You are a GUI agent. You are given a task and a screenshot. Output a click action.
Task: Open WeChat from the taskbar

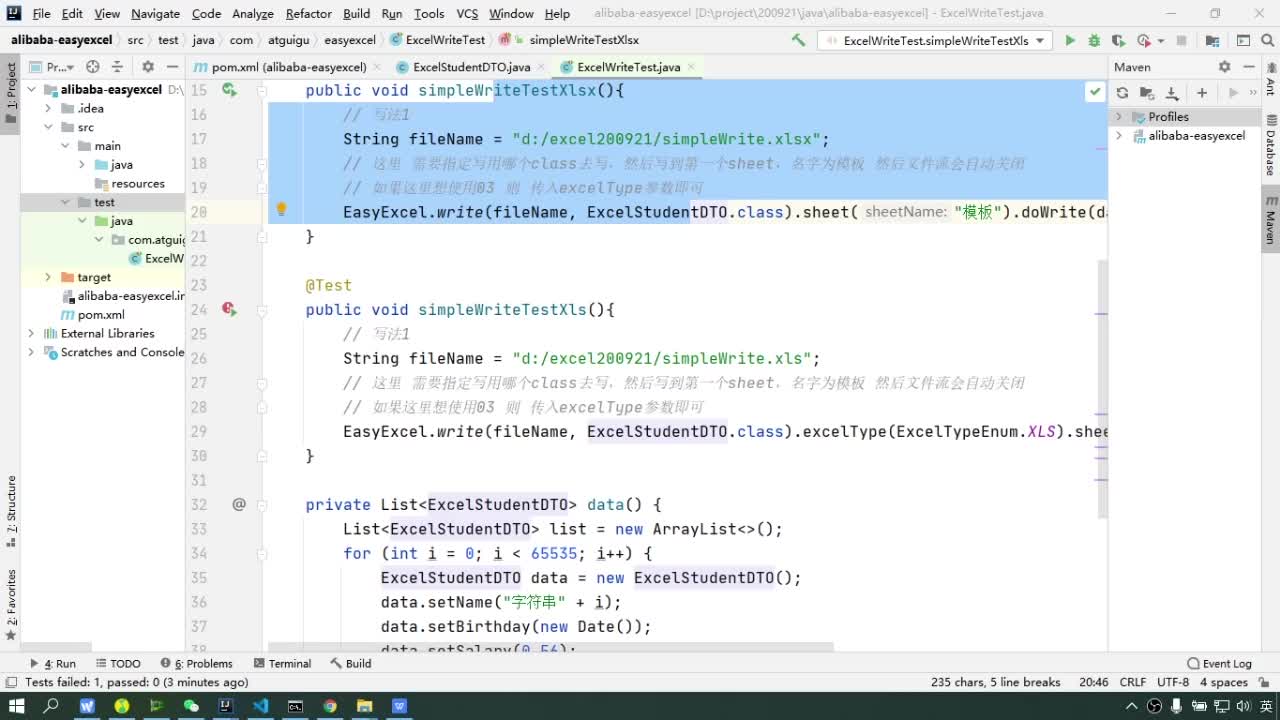coord(191,706)
